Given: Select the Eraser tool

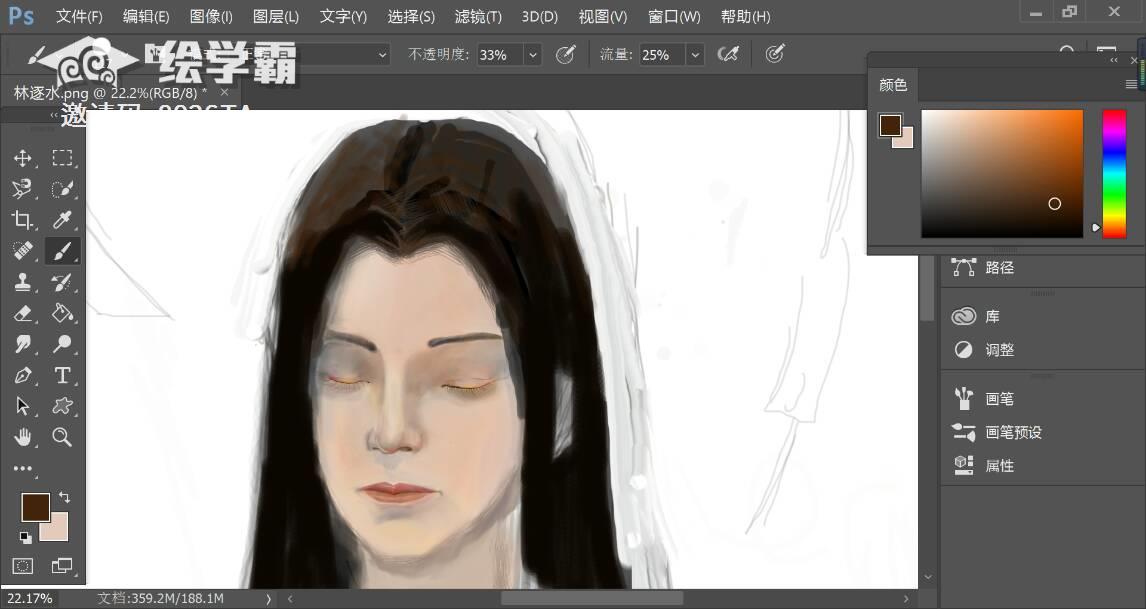Looking at the screenshot, I should pyautogui.click(x=23, y=313).
